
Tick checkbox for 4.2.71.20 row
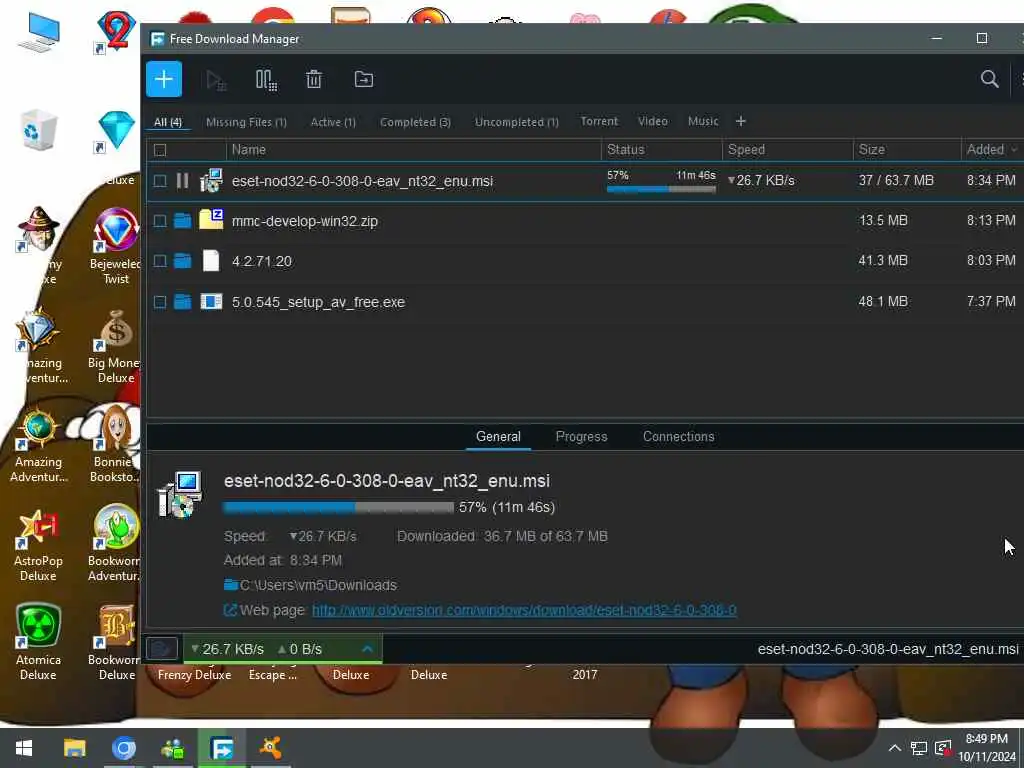coord(160,261)
